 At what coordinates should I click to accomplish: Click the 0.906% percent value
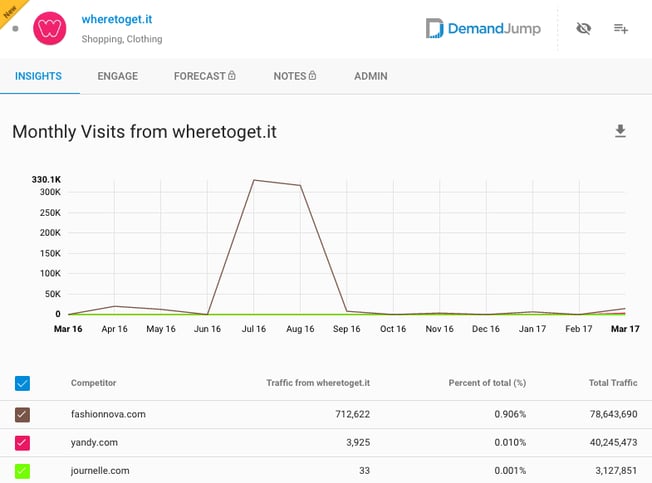pyautogui.click(x=510, y=414)
